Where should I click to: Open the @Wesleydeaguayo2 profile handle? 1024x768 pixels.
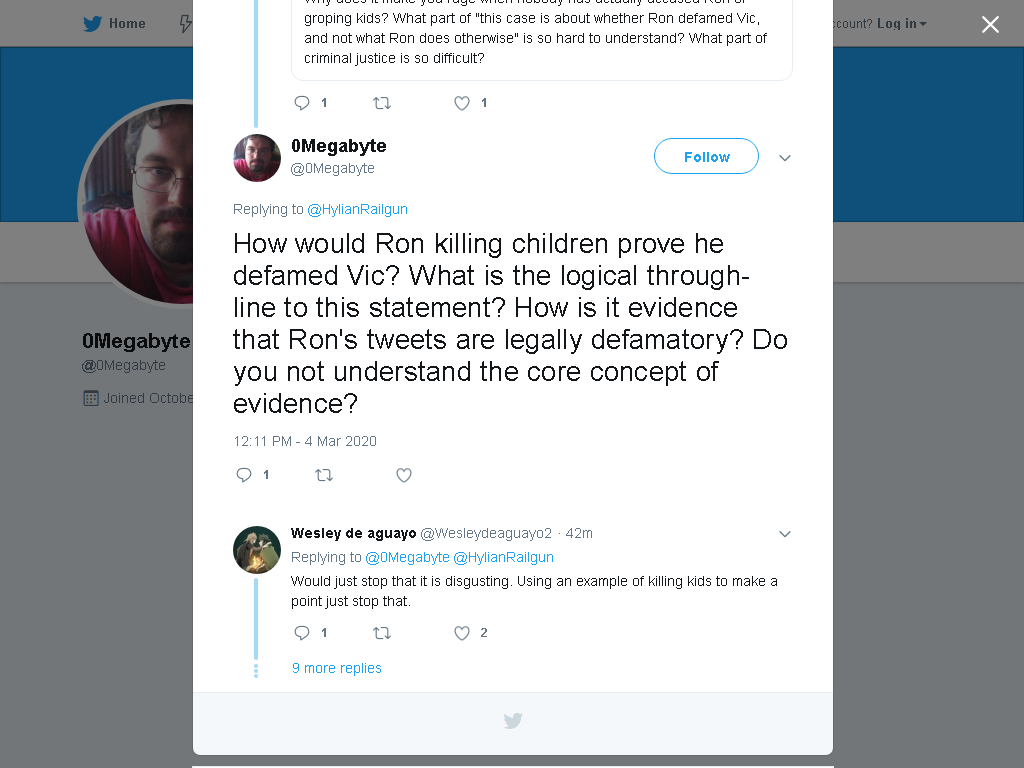tap(486, 534)
